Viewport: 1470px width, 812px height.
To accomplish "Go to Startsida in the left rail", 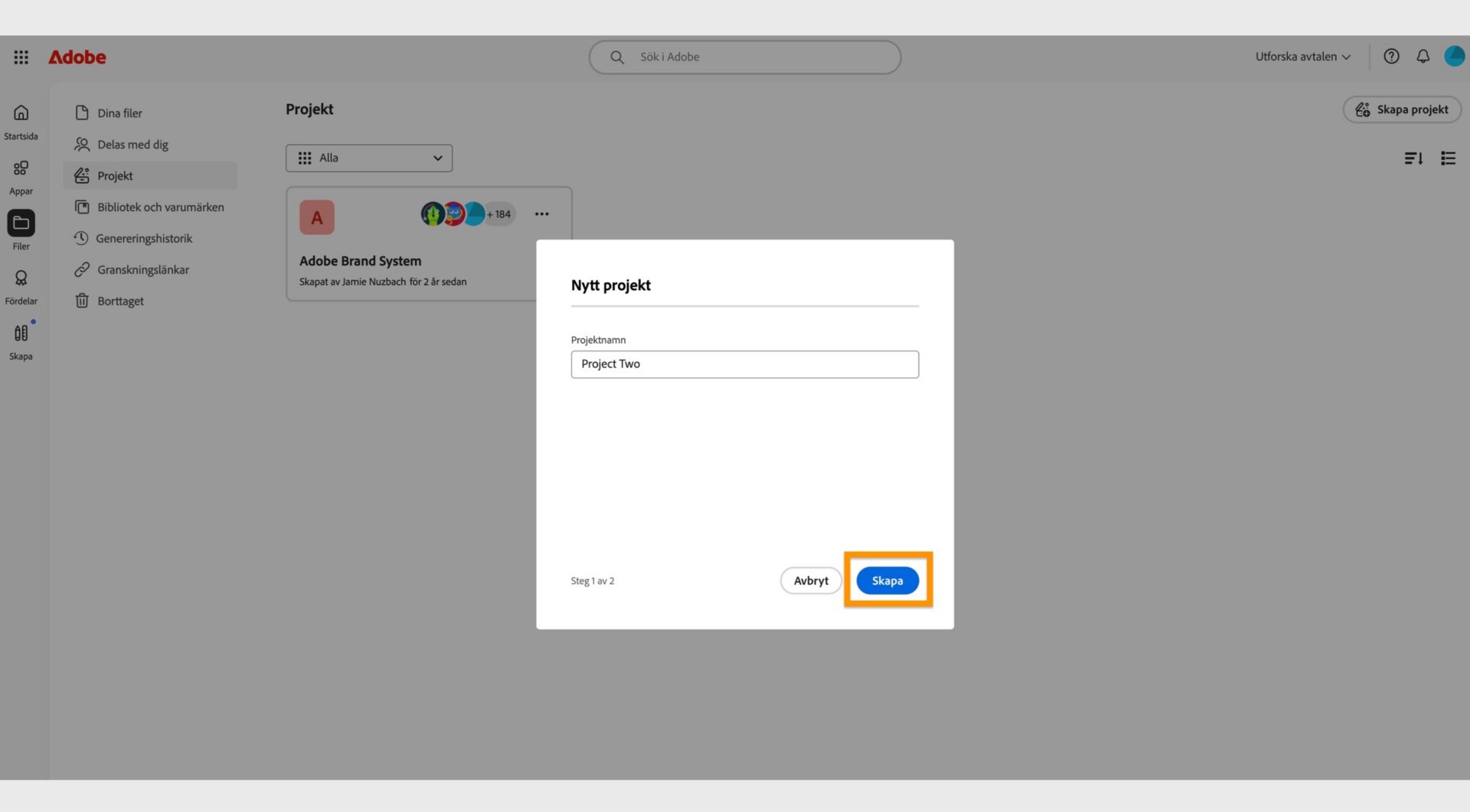I will click(x=21, y=122).
